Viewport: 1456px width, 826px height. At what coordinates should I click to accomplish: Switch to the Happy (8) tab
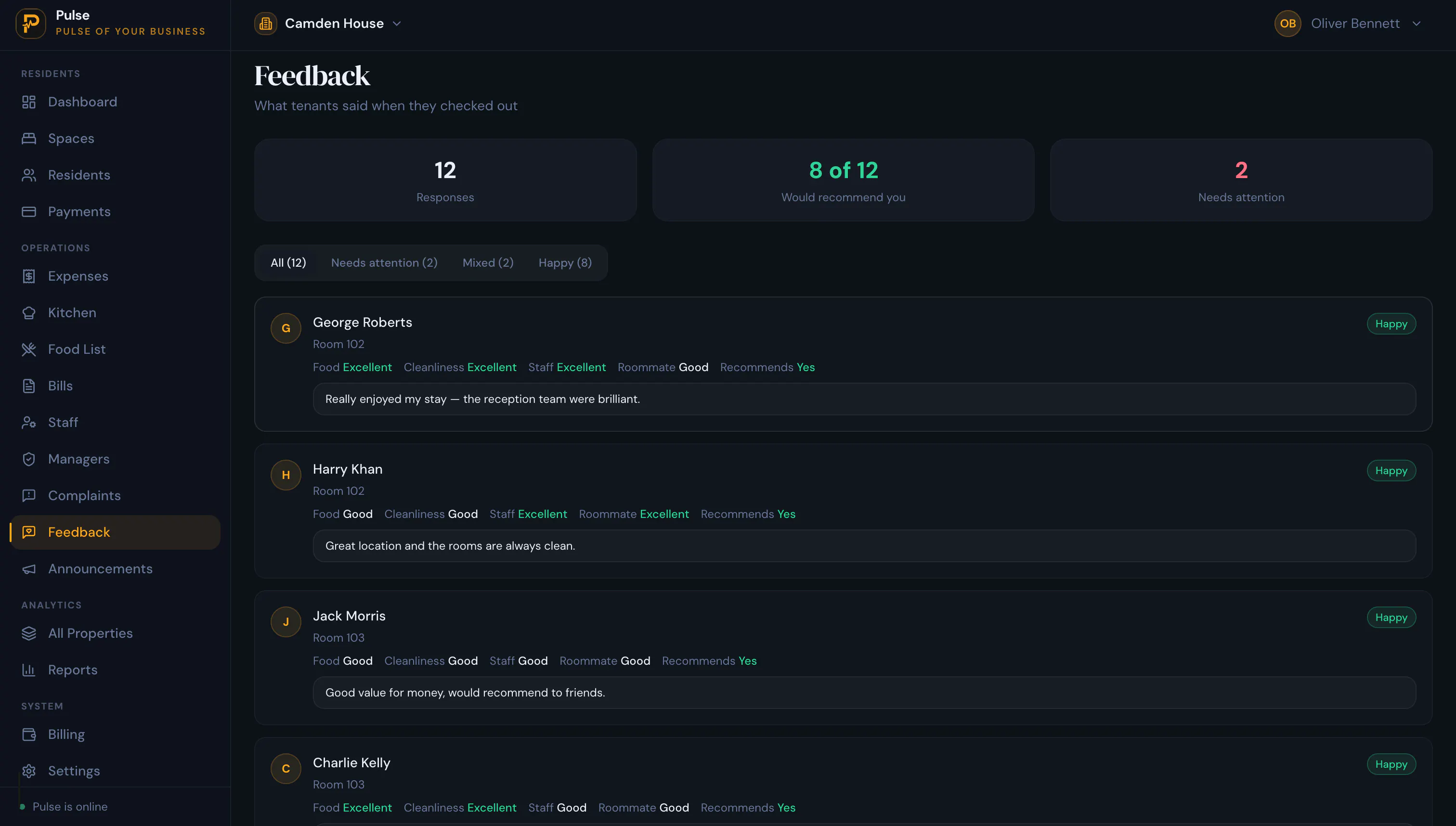click(565, 263)
